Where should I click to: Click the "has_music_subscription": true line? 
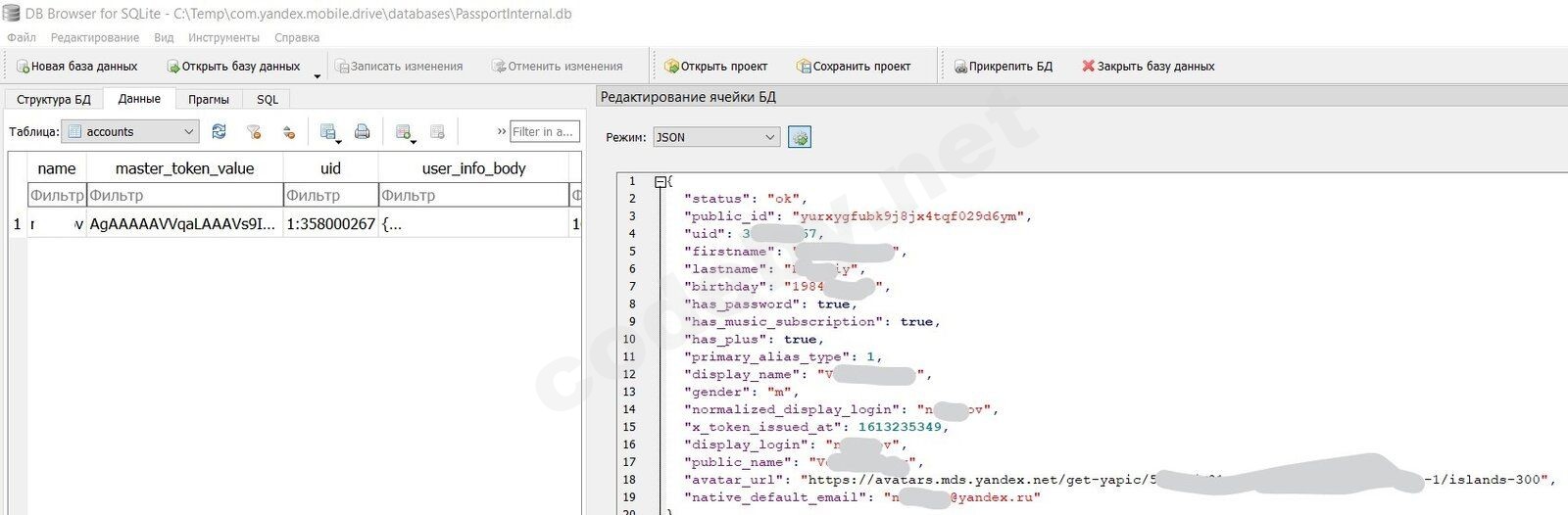(812, 321)
